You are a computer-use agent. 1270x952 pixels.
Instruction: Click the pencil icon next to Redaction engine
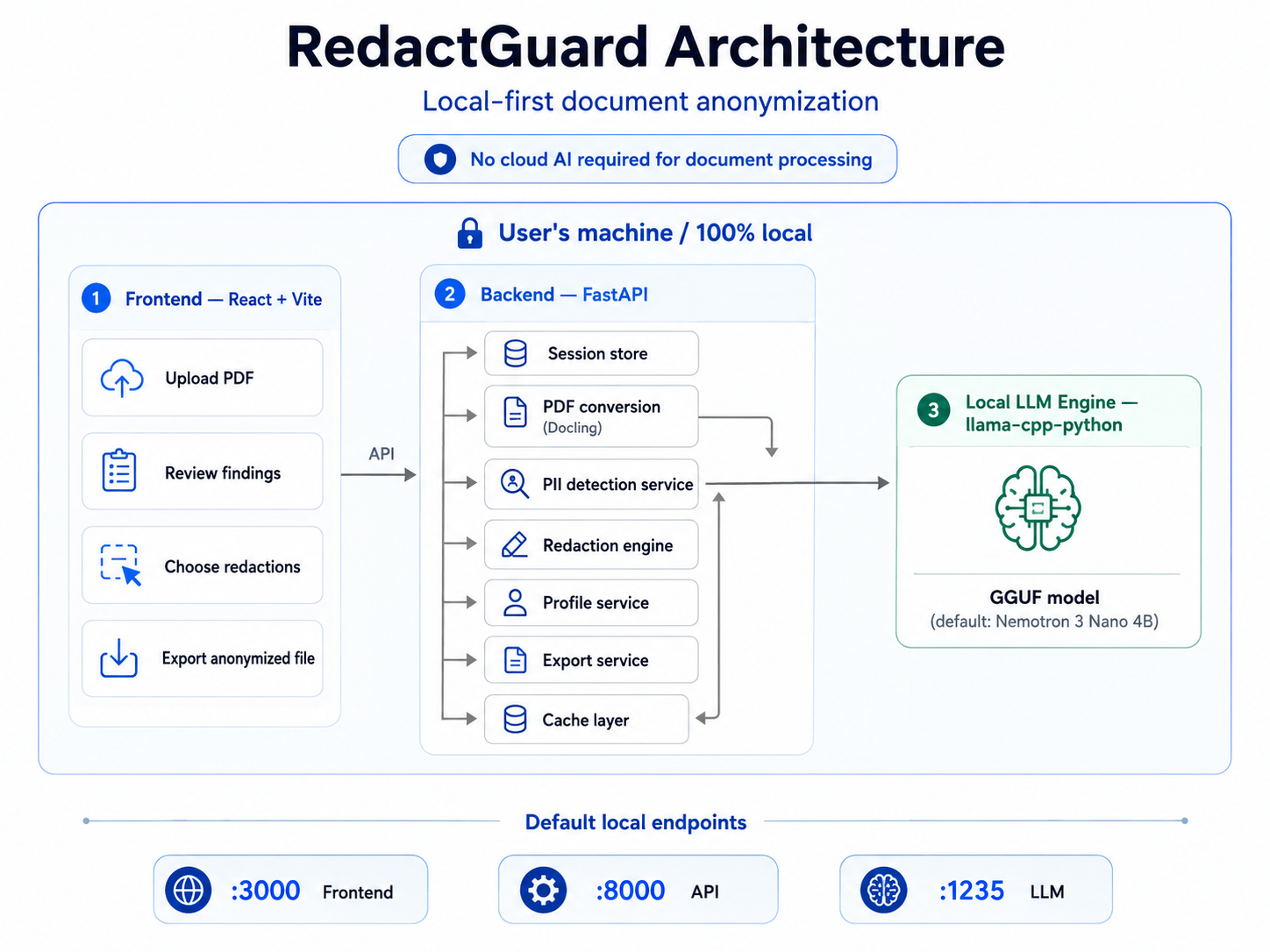point(515,544)
